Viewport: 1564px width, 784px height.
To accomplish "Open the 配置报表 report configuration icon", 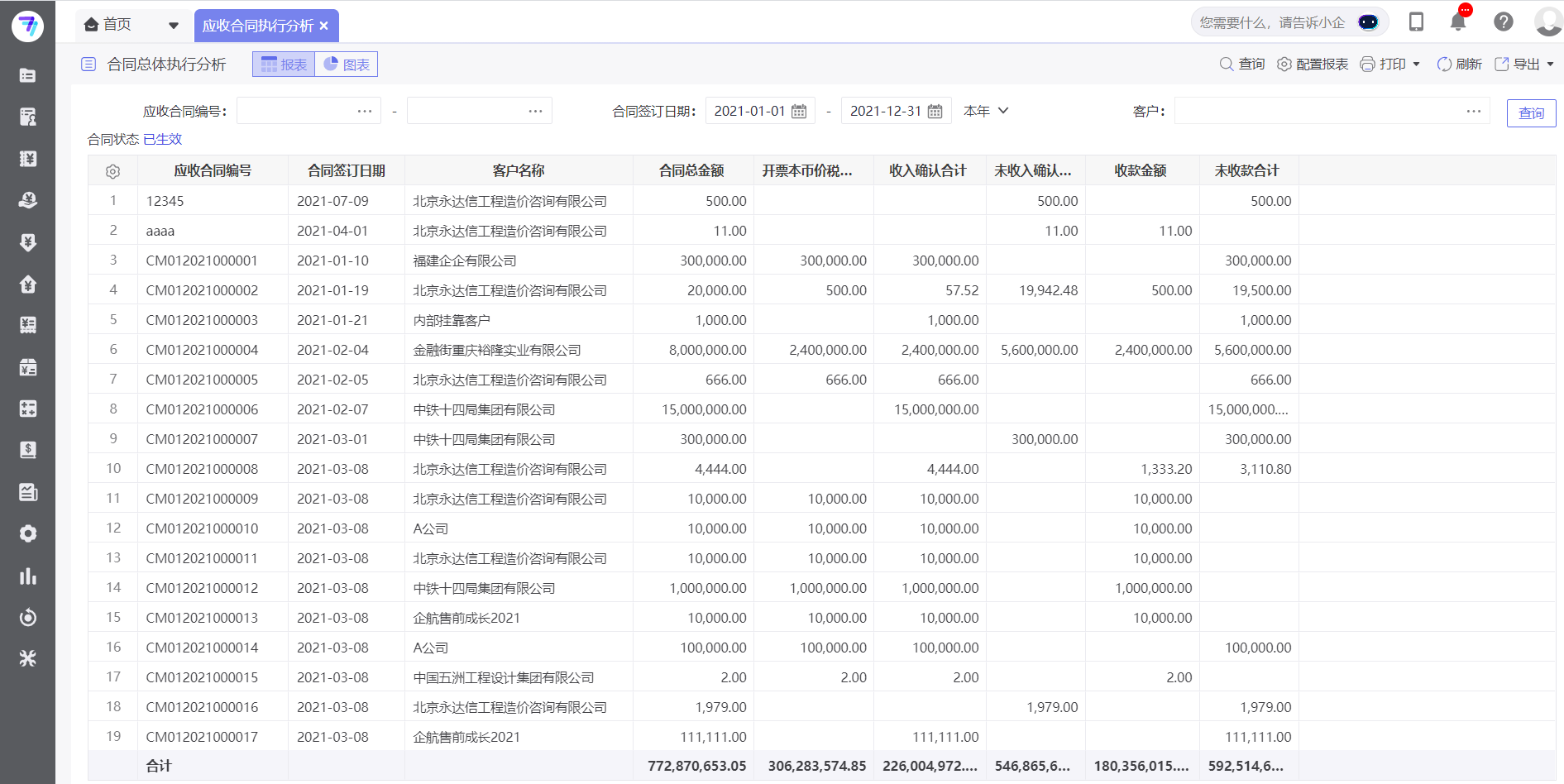I will pyautogui.click(x=1284, y=64).
